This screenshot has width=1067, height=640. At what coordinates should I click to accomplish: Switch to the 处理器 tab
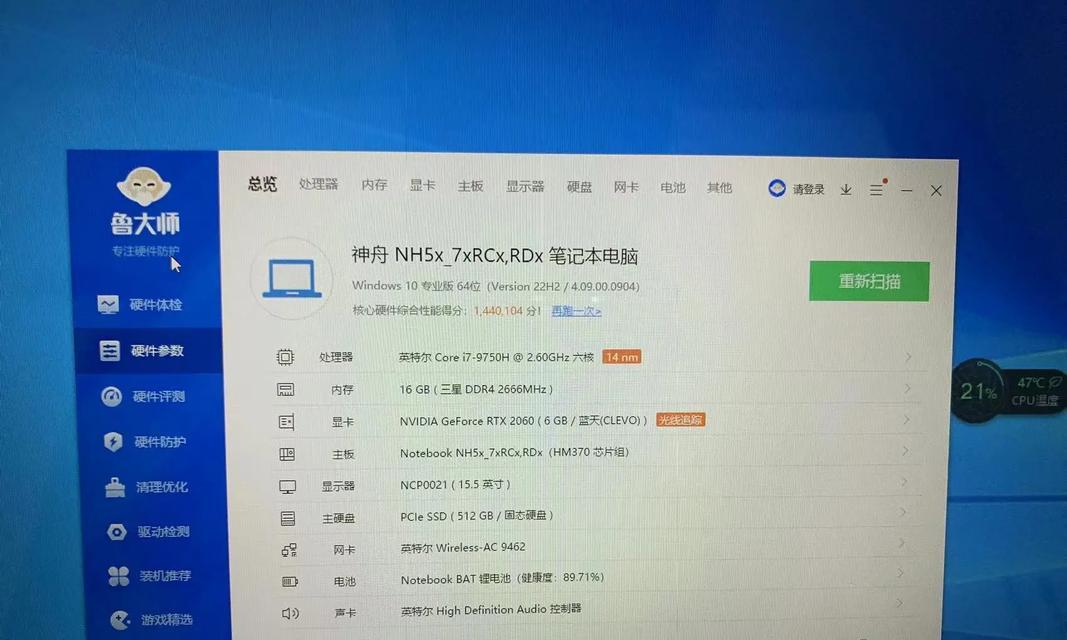point(318,184)
